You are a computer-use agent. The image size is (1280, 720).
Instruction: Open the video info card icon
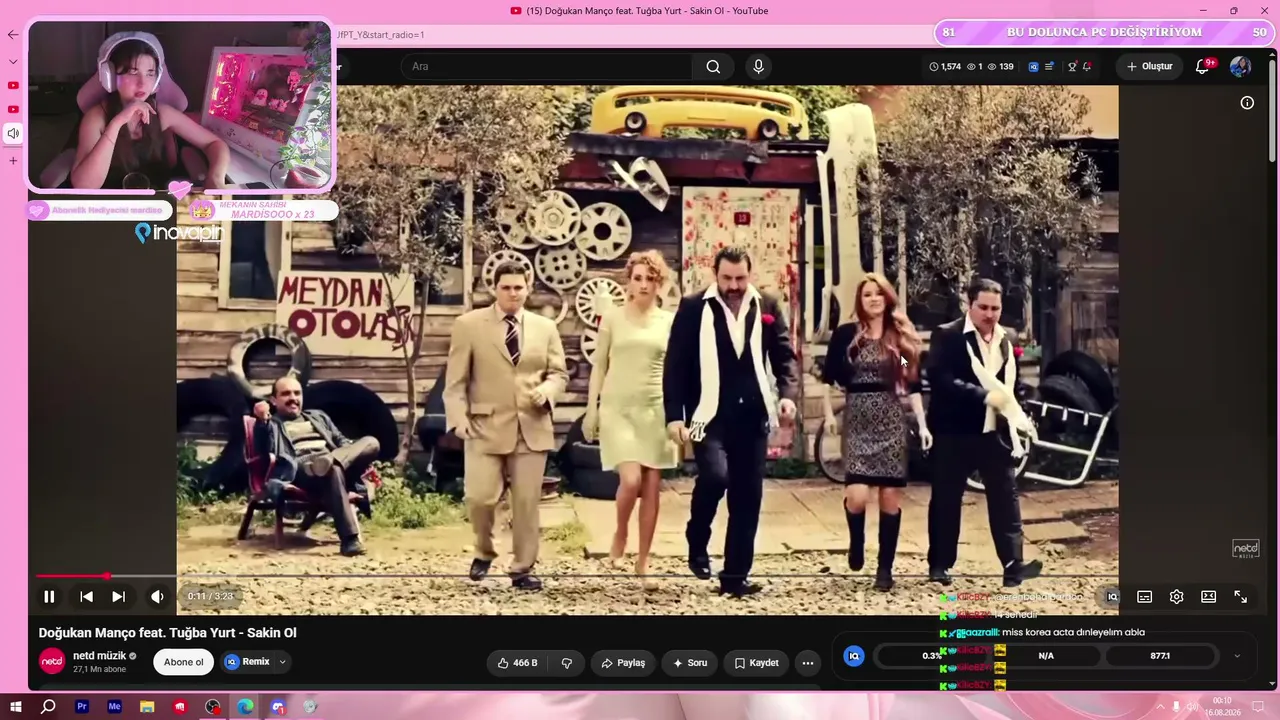coord(1247,103)
